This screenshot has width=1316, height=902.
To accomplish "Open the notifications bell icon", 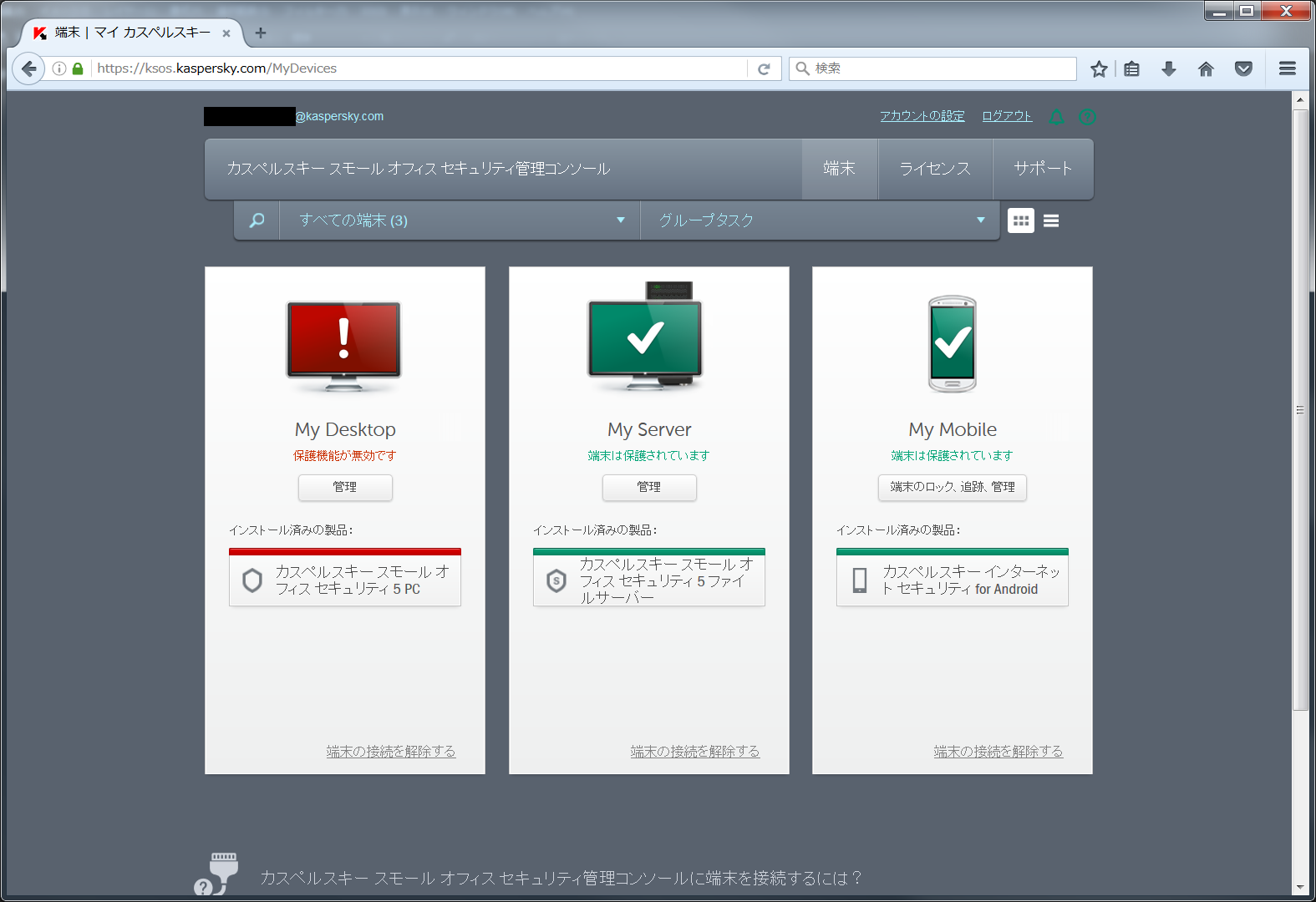I will [x=1056, y=117].
